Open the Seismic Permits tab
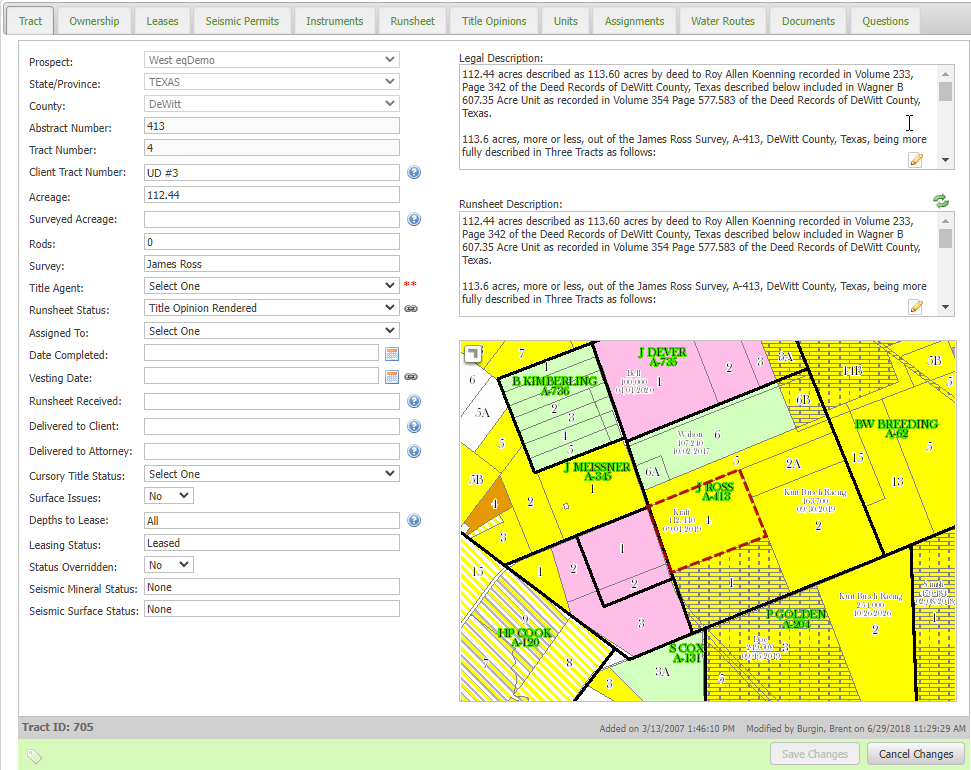The image size is (971, 770). 242,21
